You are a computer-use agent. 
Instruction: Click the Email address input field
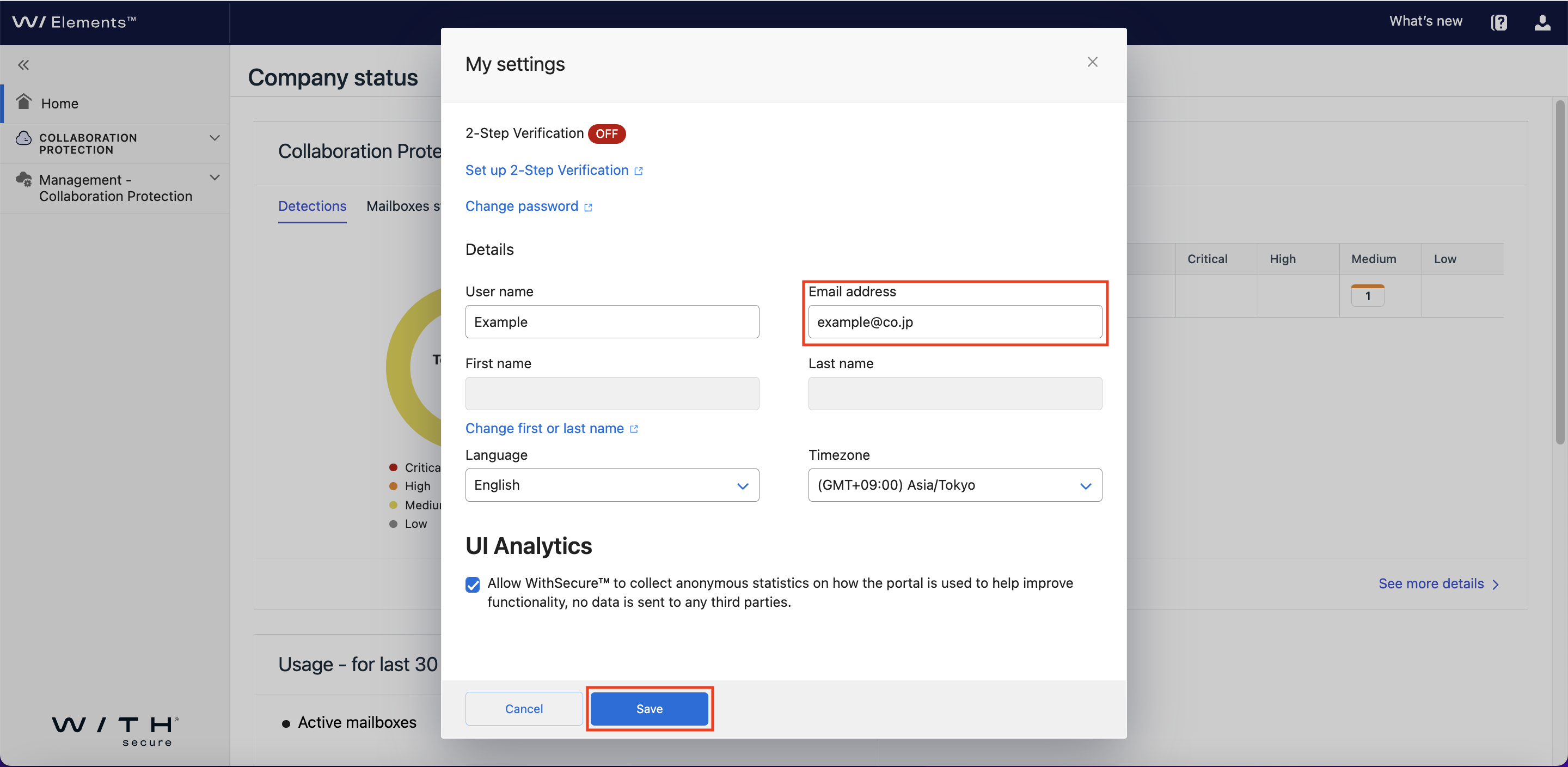954,321
